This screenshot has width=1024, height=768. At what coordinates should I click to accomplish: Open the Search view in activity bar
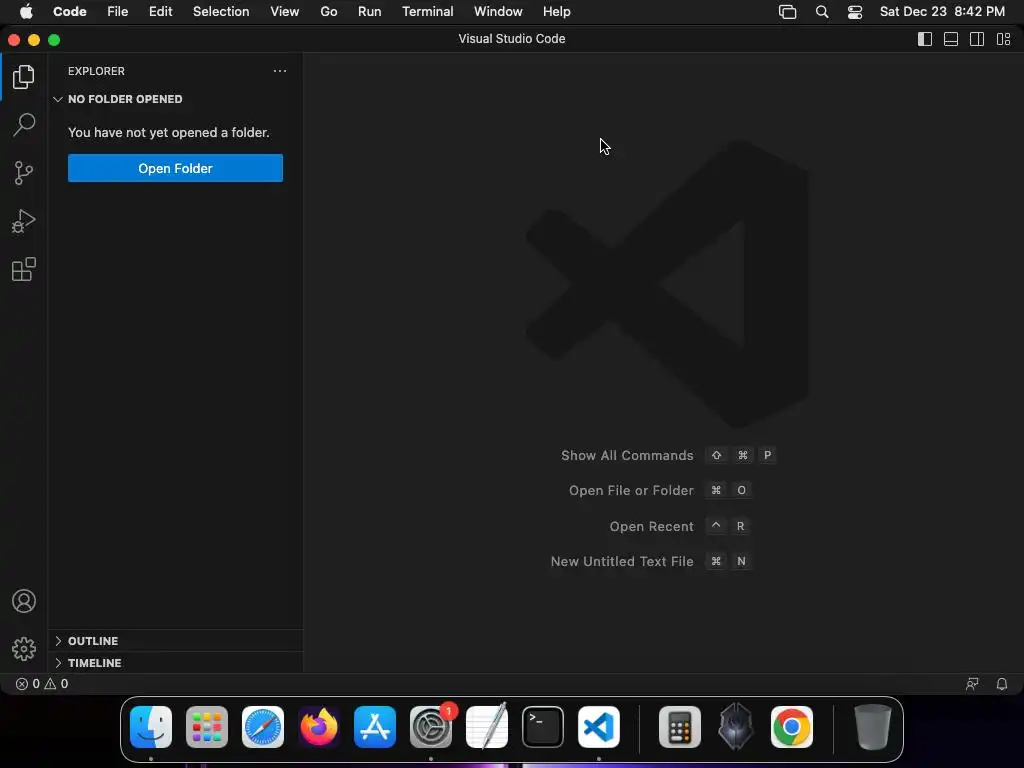tap(24, 125)
